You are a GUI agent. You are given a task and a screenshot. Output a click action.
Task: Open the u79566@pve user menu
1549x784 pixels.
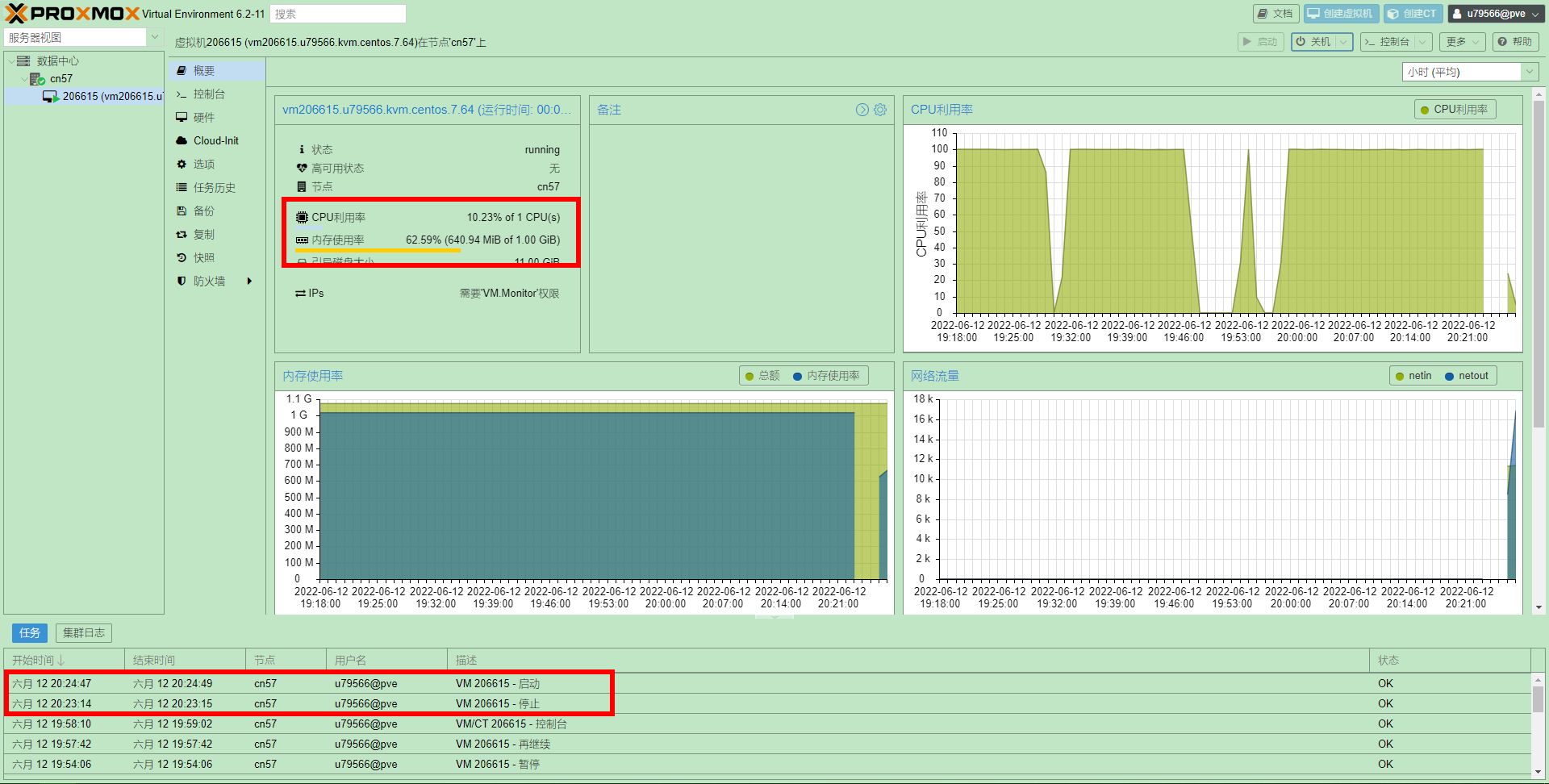coord(1496,14)
